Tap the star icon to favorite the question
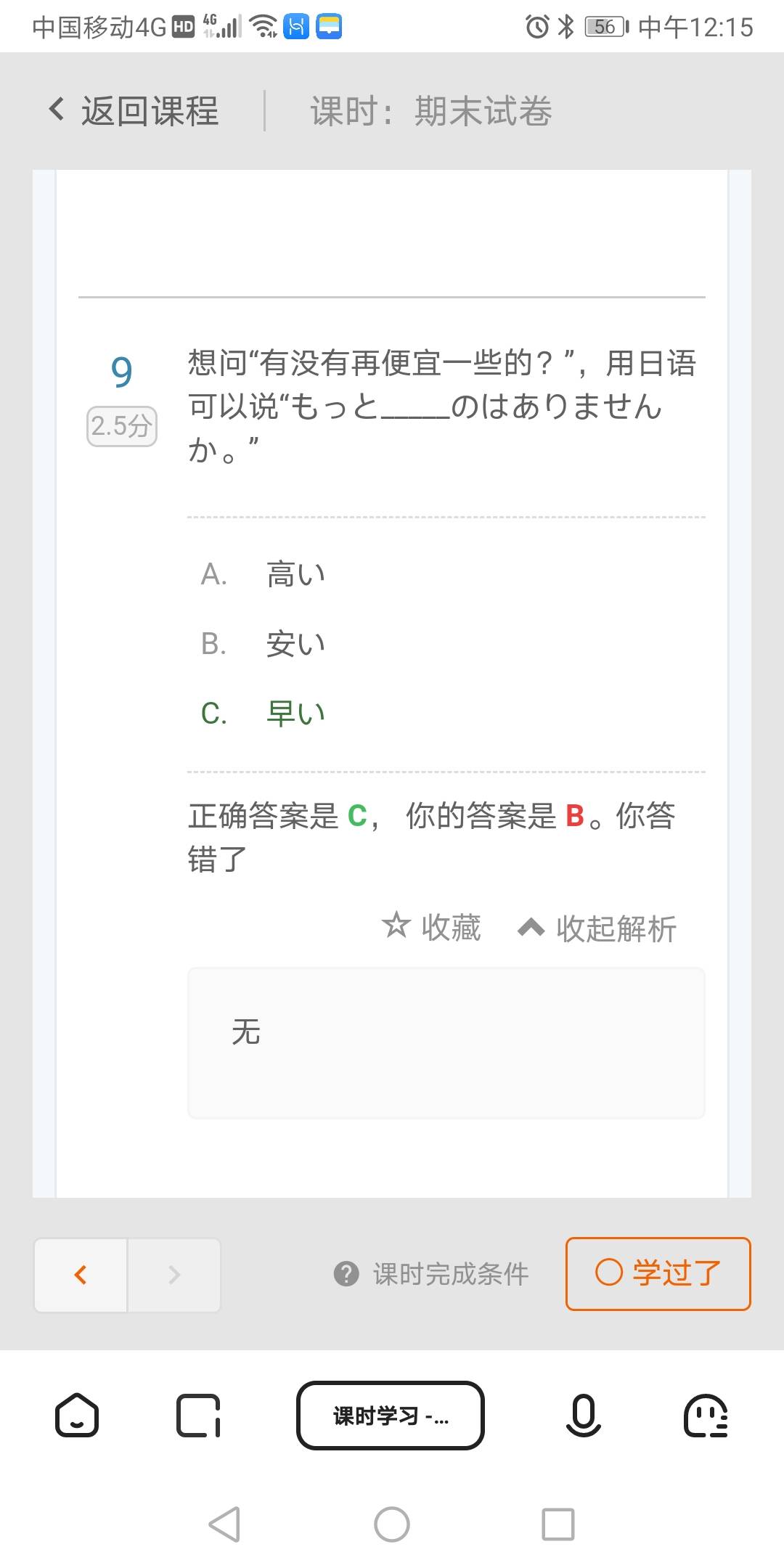This screenshot has width=784, height=1568. tap(396, 925)
